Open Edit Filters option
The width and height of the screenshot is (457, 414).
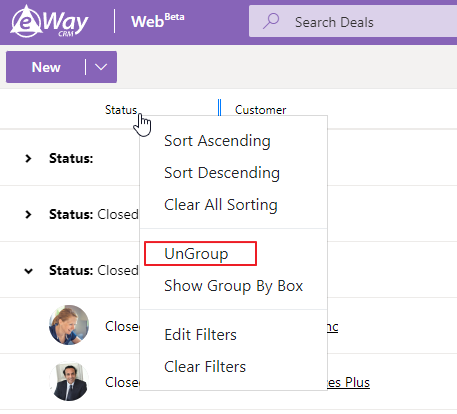click(200, 335)
